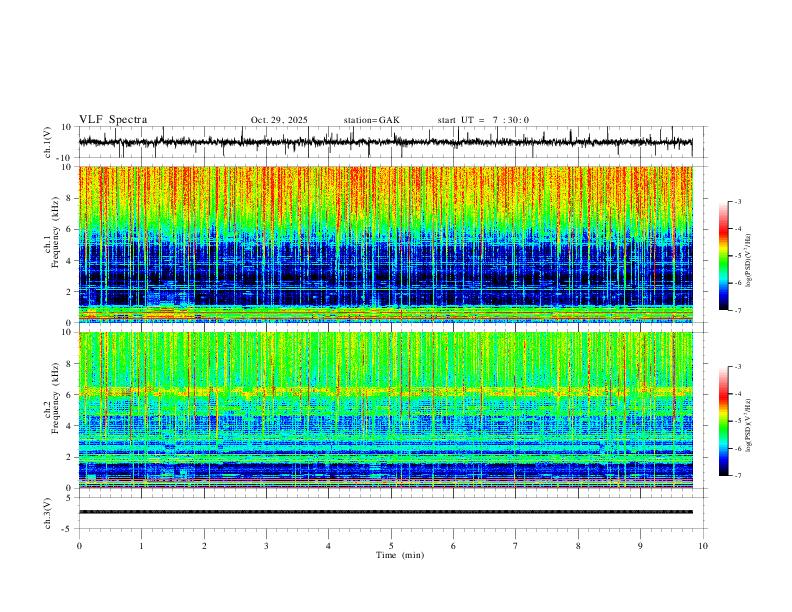This screenshot has height=612, width=792.
Task: Click time axis tick label "1"
Action: [x=141, y=546]
